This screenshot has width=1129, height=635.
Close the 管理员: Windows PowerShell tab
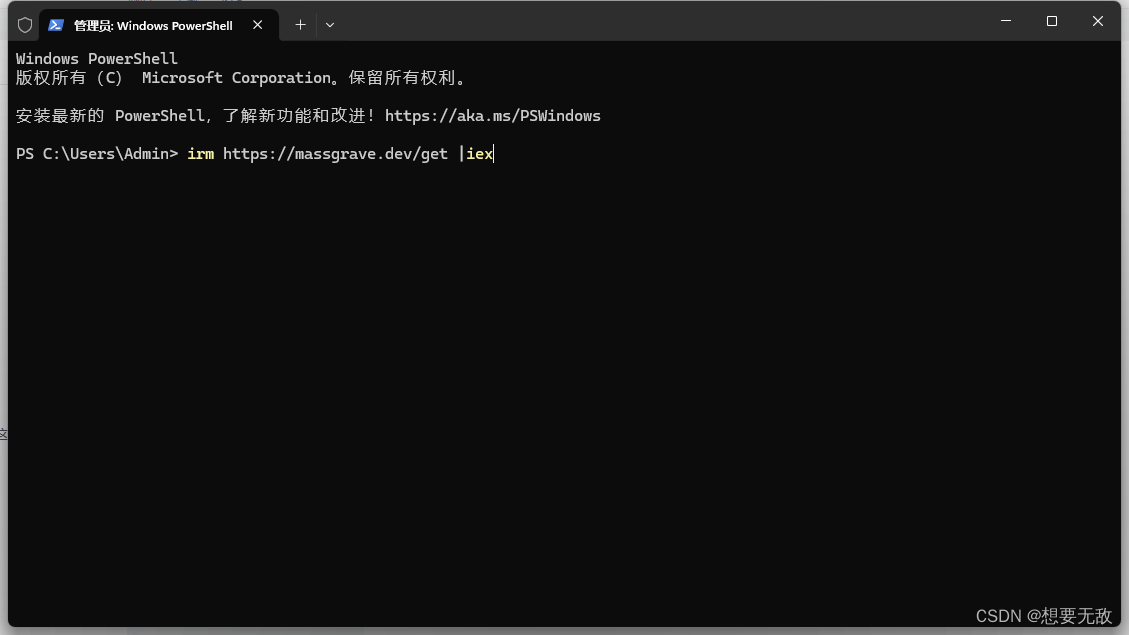point(257,25)
